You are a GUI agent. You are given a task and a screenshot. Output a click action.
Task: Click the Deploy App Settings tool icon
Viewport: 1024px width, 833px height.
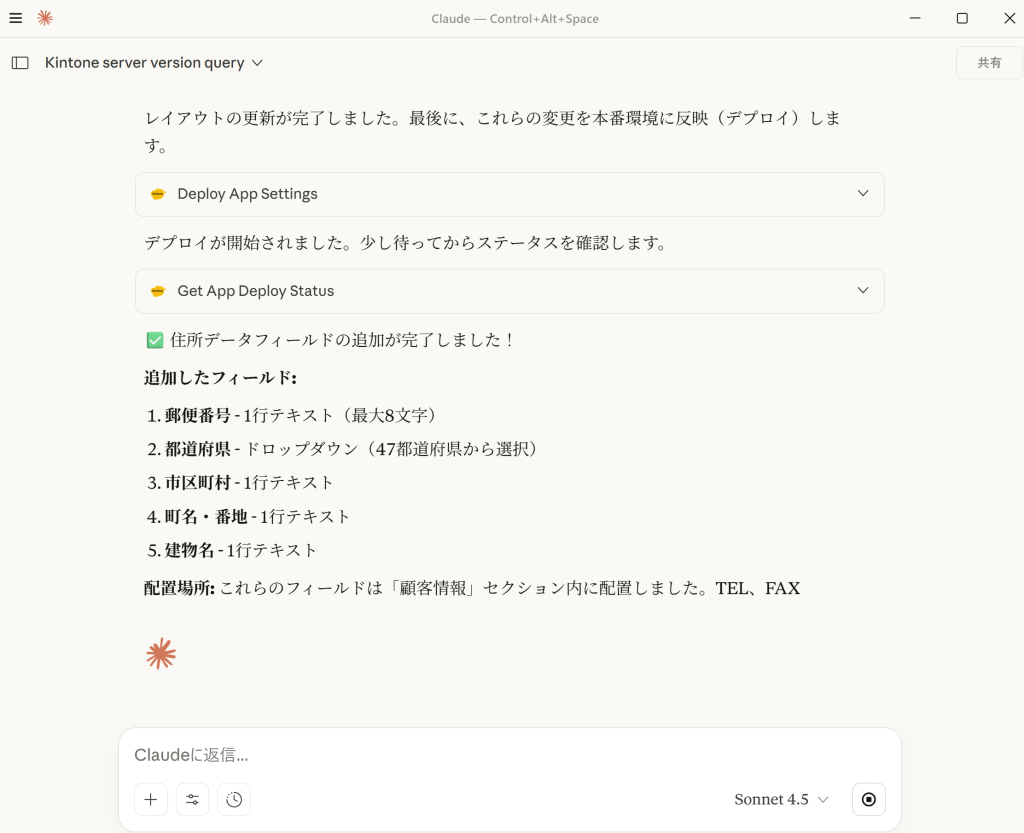click(158, 194)
